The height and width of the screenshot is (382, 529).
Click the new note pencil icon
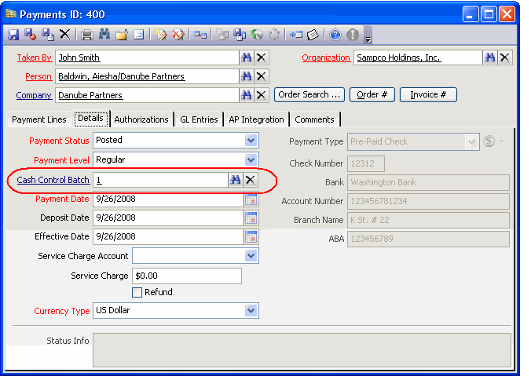(161, 34)
